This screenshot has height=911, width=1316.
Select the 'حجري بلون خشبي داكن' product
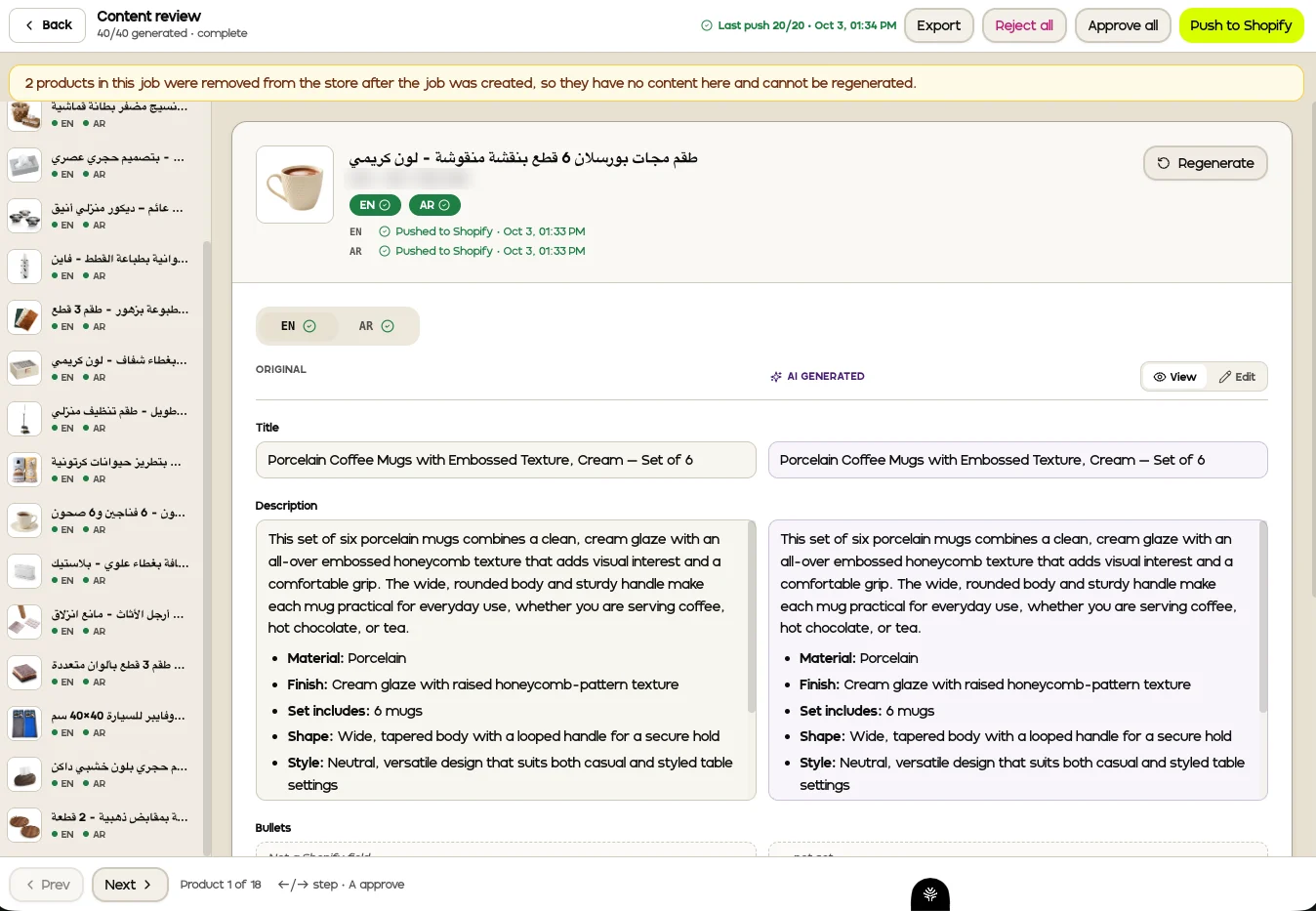tap(103, 774)
